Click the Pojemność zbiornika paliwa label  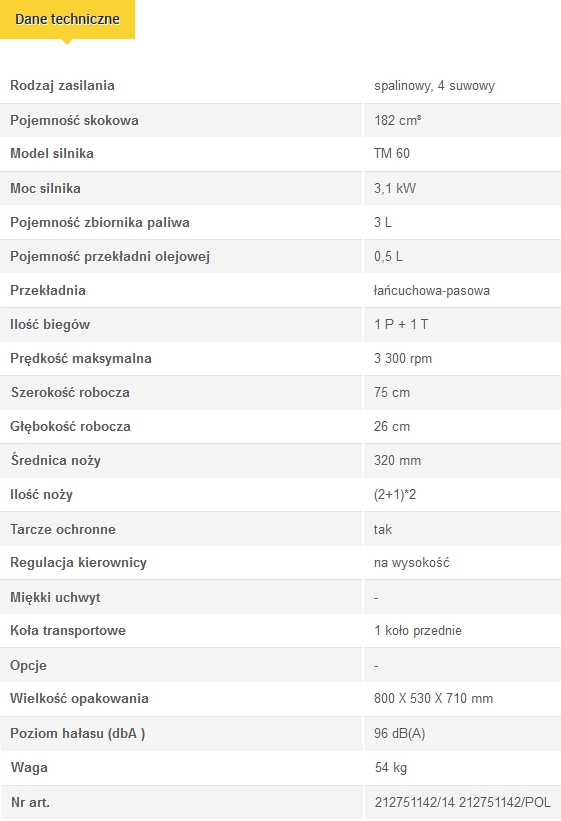[x=100, y=223]
